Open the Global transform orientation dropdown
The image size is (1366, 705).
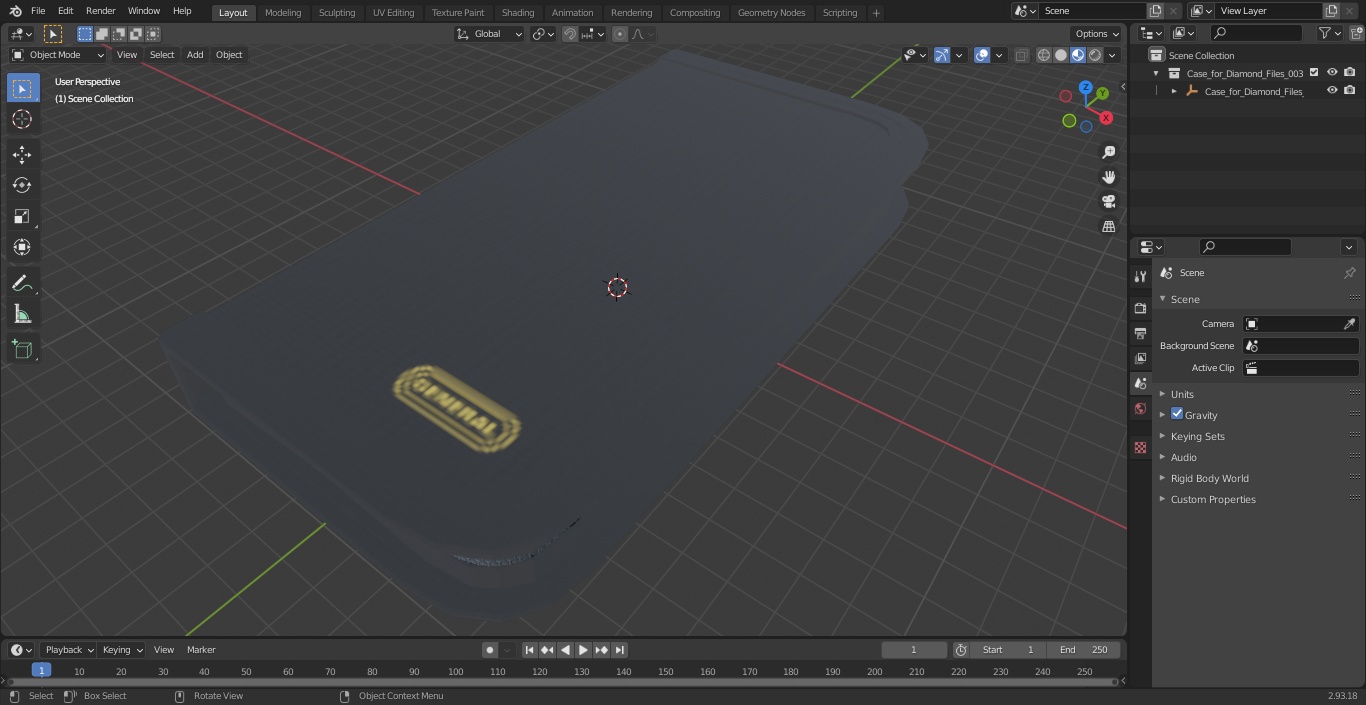pos(490,34)
